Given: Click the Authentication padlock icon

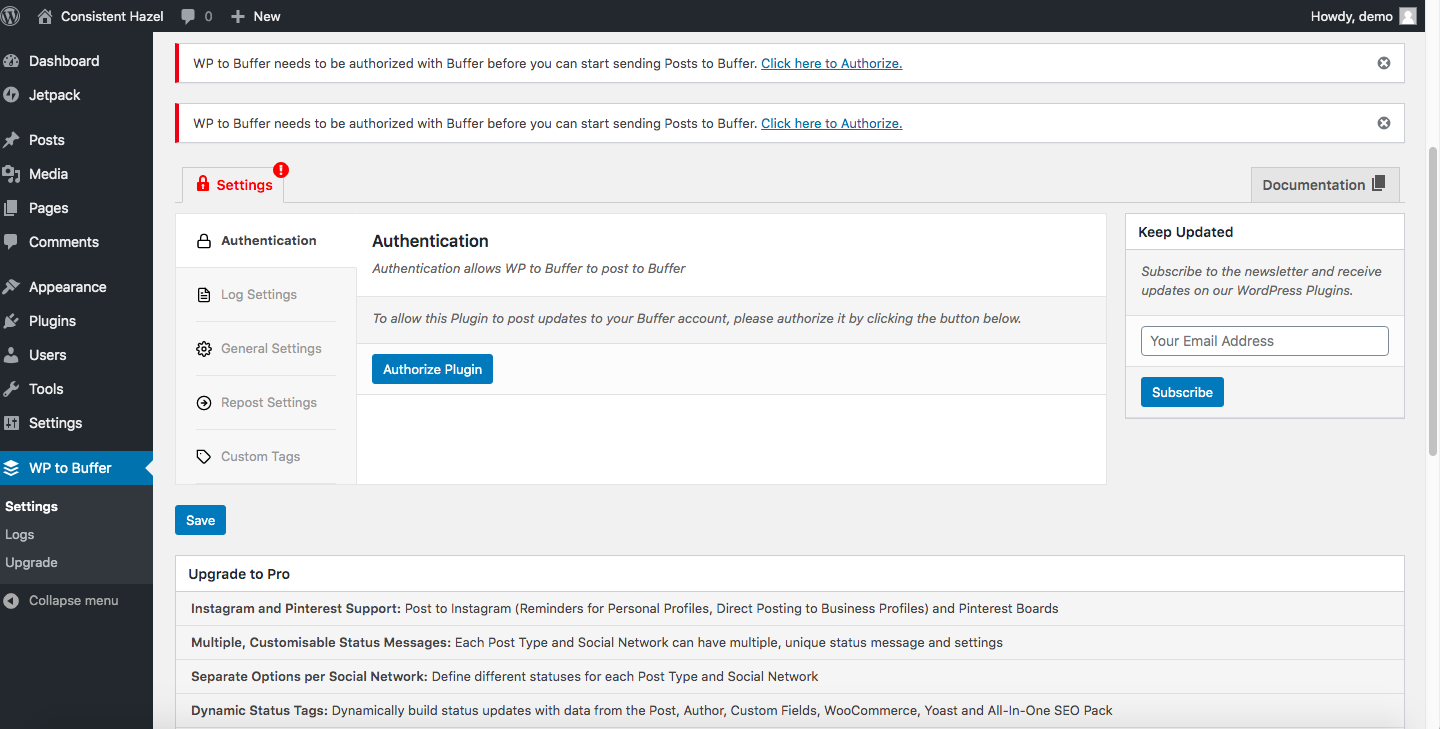Looking at the screenshot, I should 204,241.
